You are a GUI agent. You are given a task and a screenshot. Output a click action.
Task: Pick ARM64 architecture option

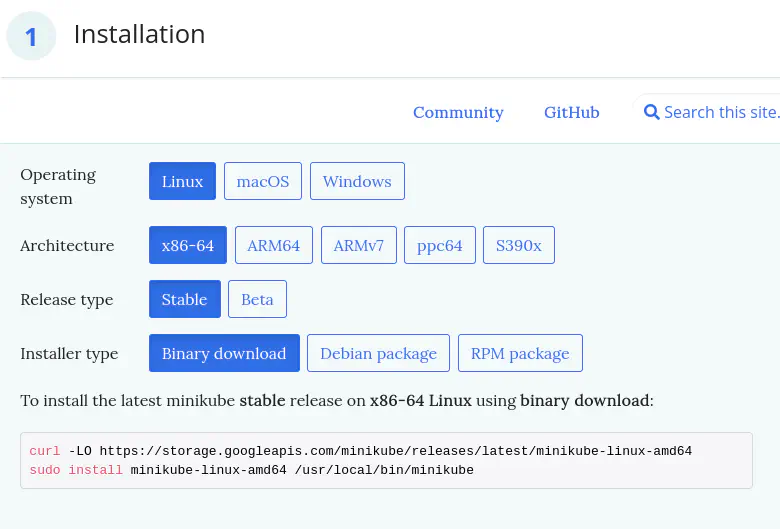[273, 245]
